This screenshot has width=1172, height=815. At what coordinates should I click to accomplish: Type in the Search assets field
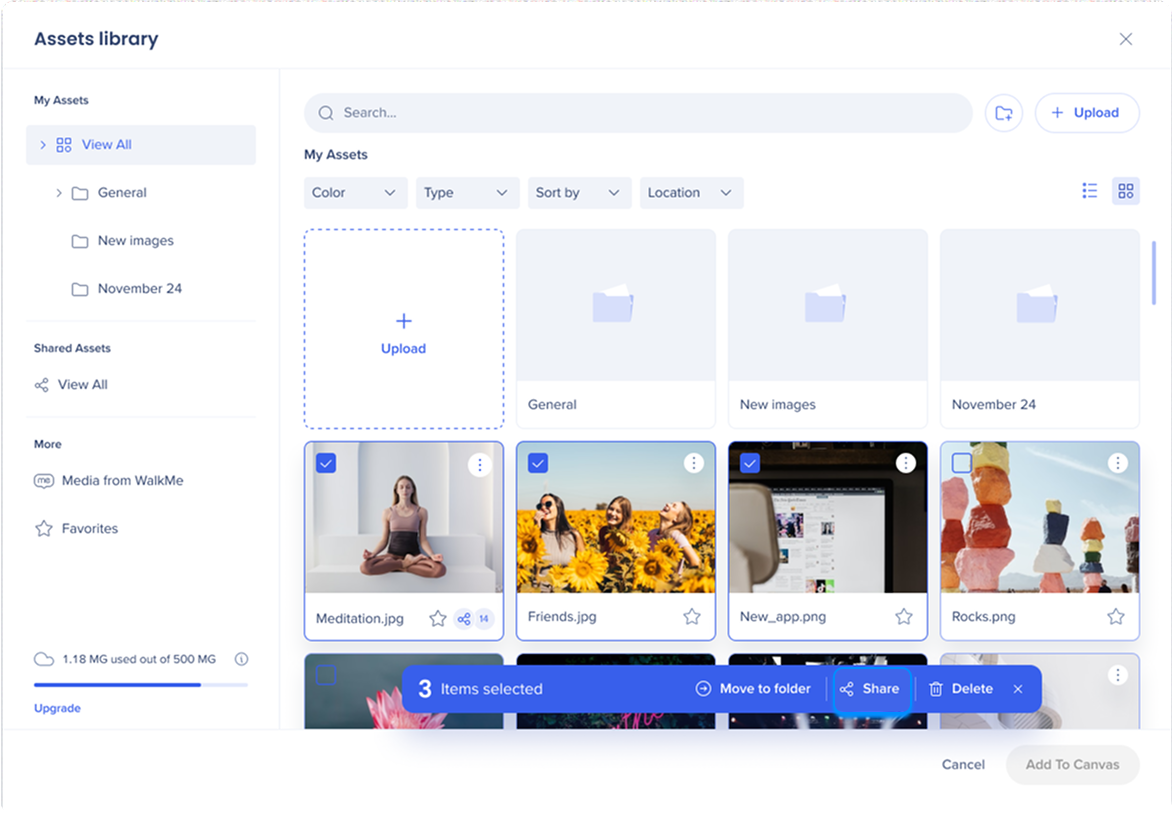click(640, 113)
